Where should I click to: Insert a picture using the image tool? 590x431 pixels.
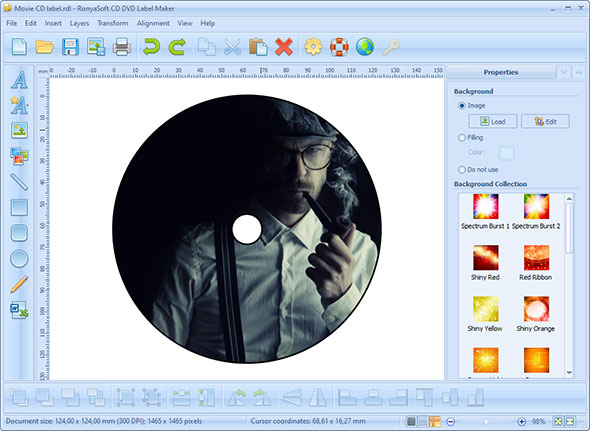[19, 131]
